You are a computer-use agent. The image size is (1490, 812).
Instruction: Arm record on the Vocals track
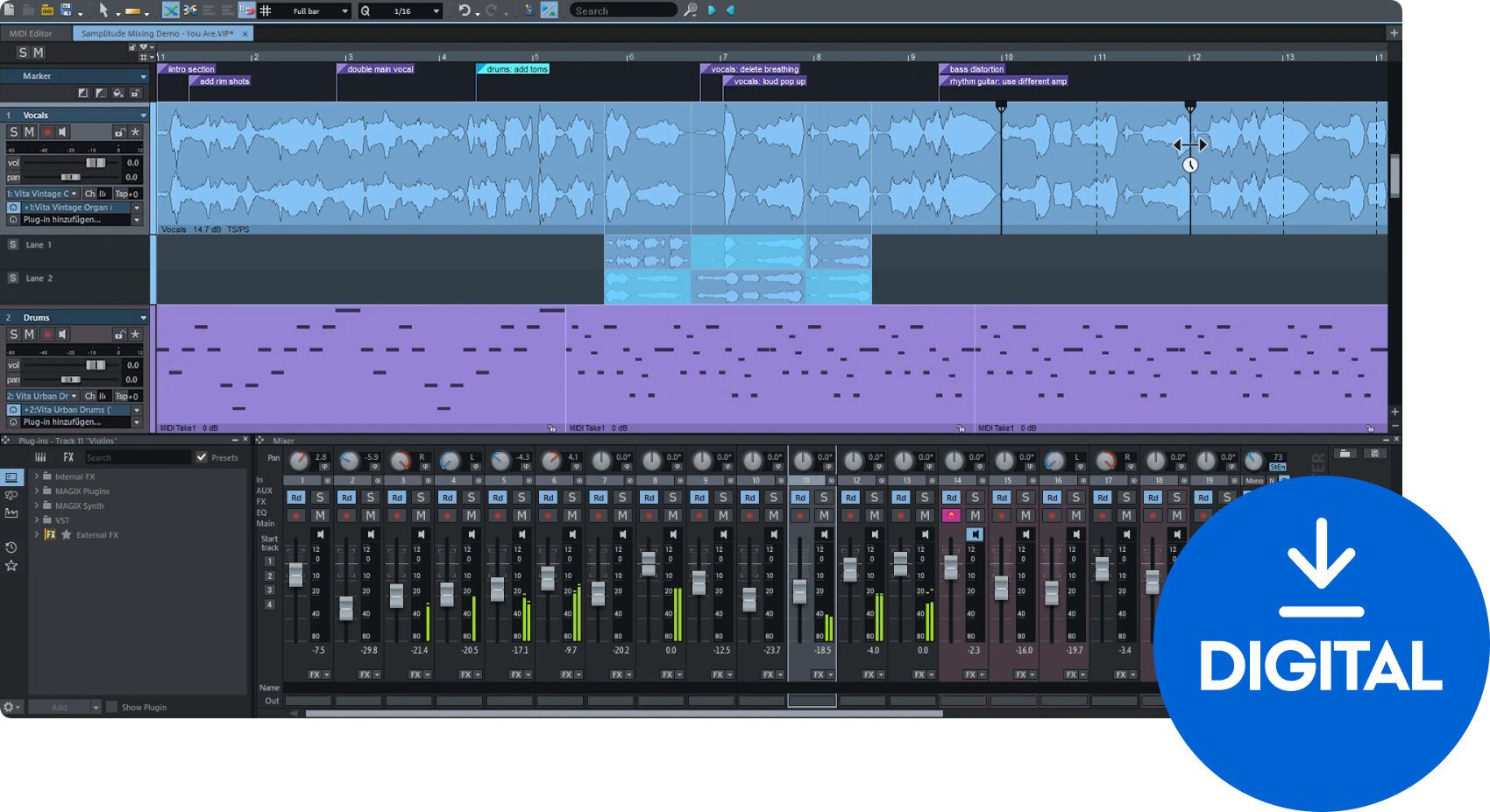coord(47,132)
